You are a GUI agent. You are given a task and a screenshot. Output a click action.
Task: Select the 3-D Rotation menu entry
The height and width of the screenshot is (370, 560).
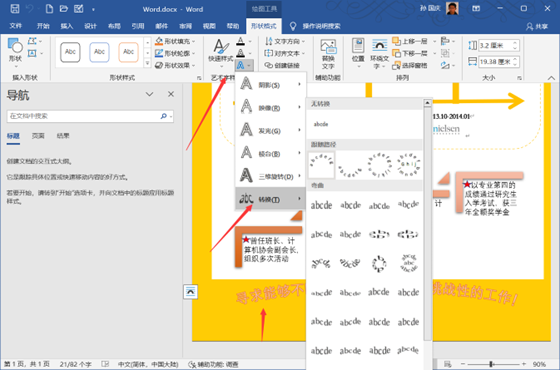[x=270, y=176]
